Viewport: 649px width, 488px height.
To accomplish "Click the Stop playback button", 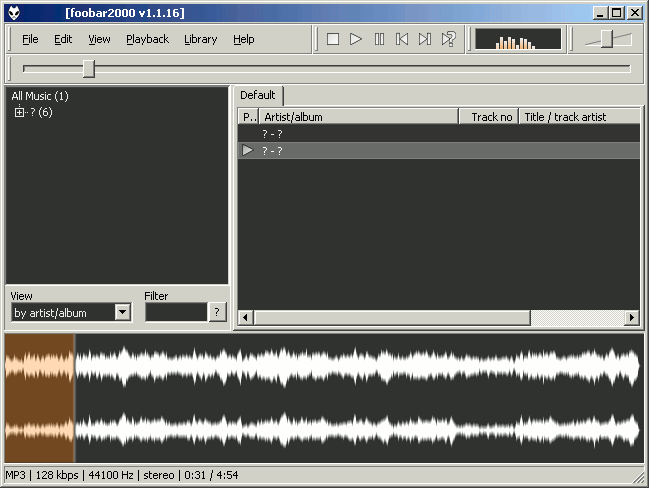I will [x=333, y=39].
